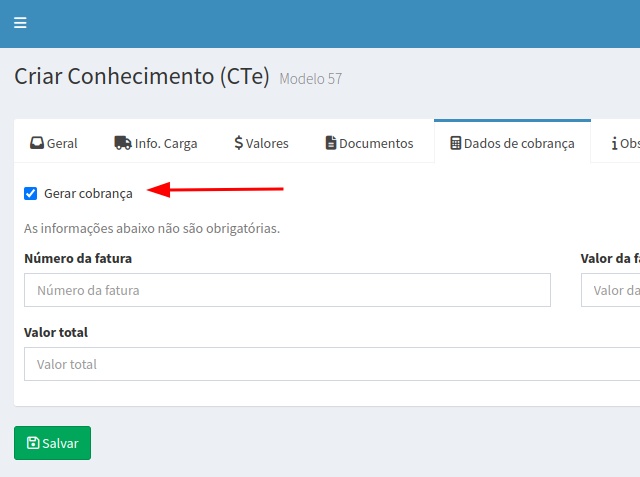Viewport: 640px width, 477px height.
Task: Click the info icon on Obs tab
Action: click(614, 143)
